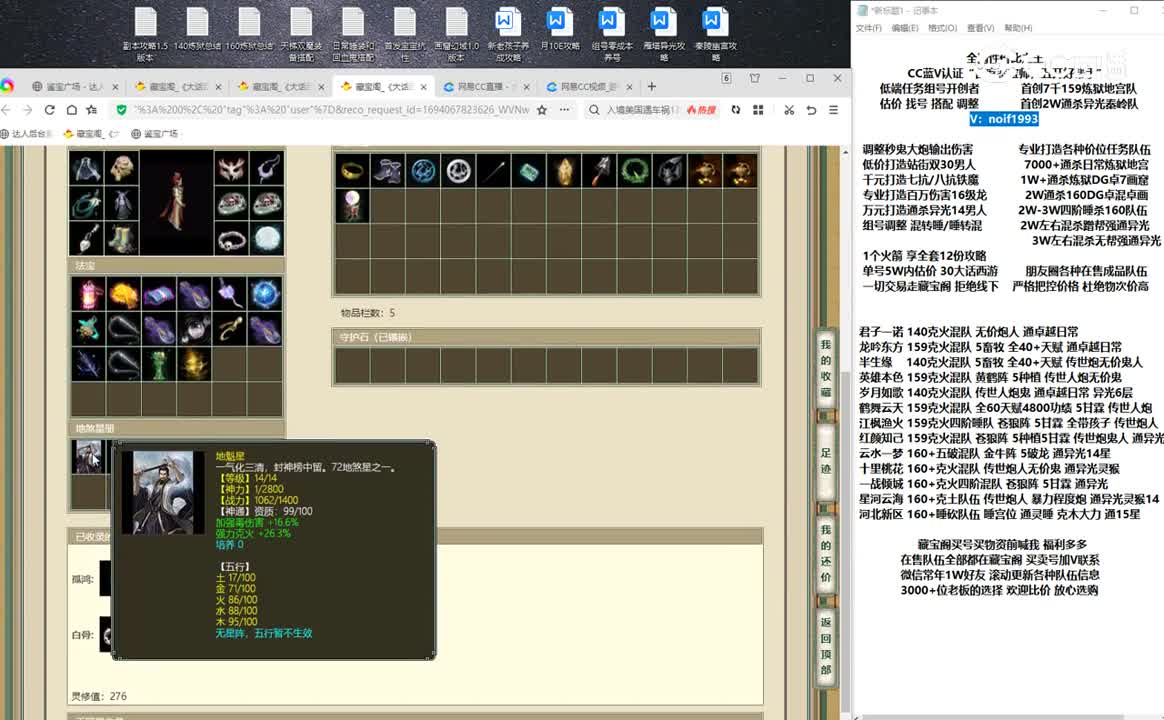The image size is (1164, 720).
Task: Open Notepad 文件(F) menu
Action: [869, 28]
